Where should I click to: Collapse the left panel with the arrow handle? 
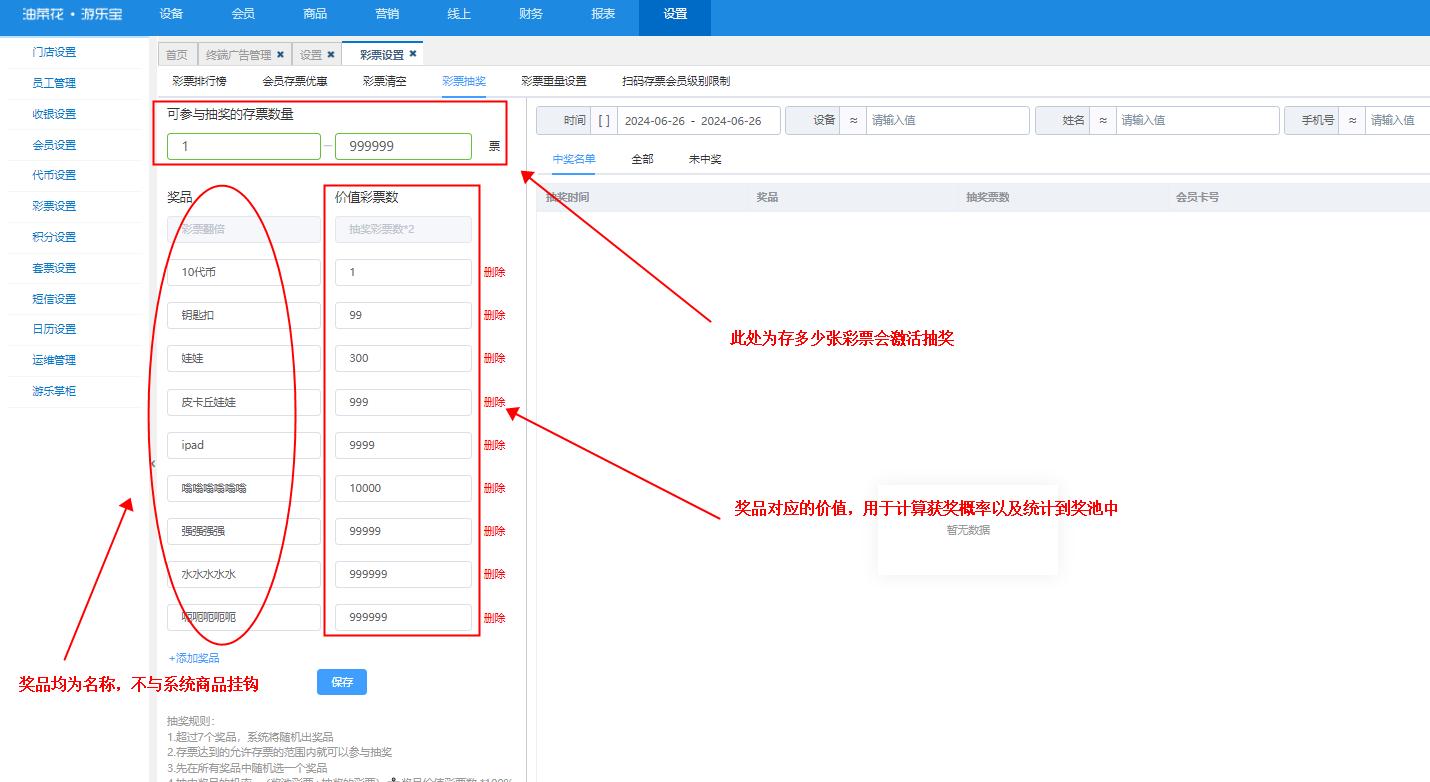coord(153,463)
